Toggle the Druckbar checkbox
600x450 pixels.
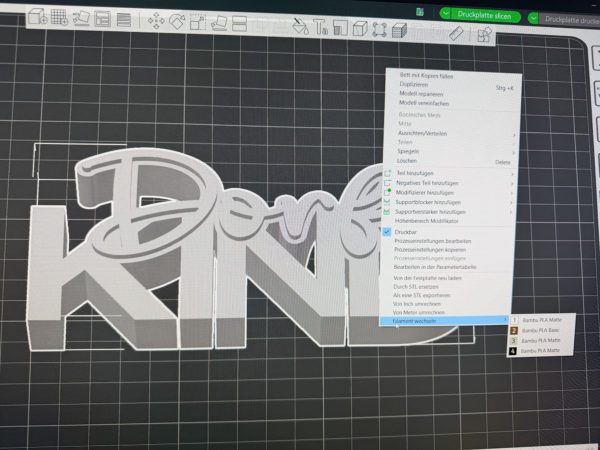pyautogui.click(x=389, y=231)
